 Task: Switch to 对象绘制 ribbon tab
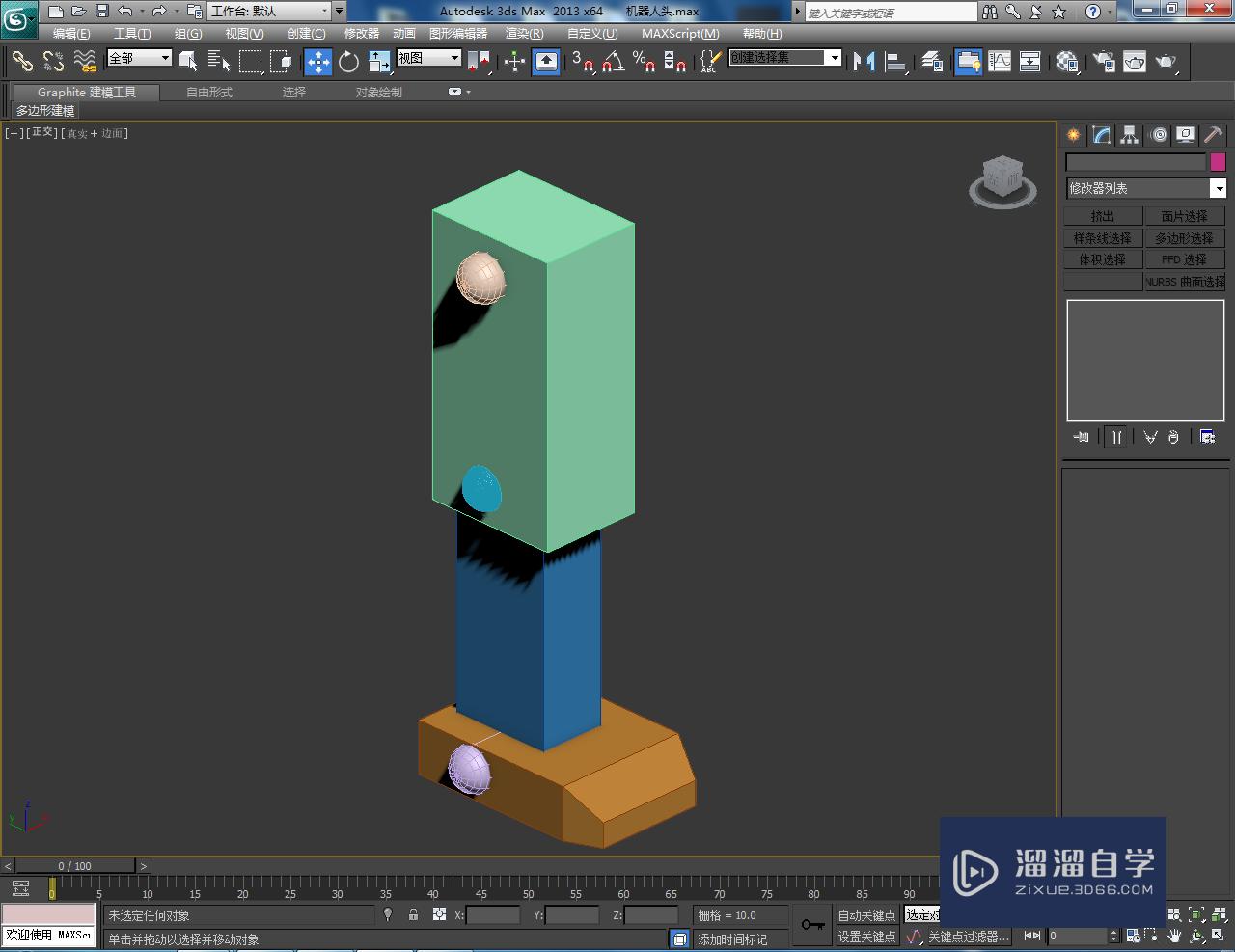click(x=379, y=92)
